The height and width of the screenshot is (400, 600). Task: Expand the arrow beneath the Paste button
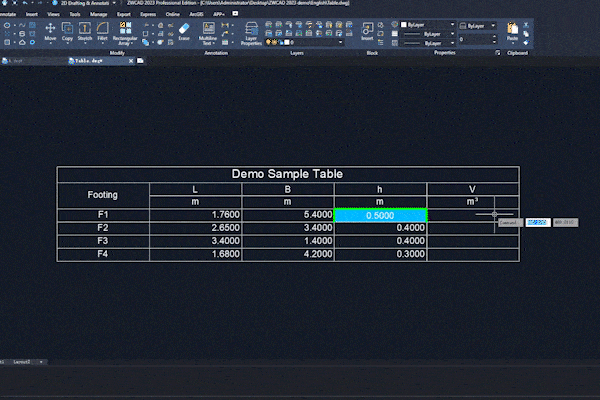point(512,43)
